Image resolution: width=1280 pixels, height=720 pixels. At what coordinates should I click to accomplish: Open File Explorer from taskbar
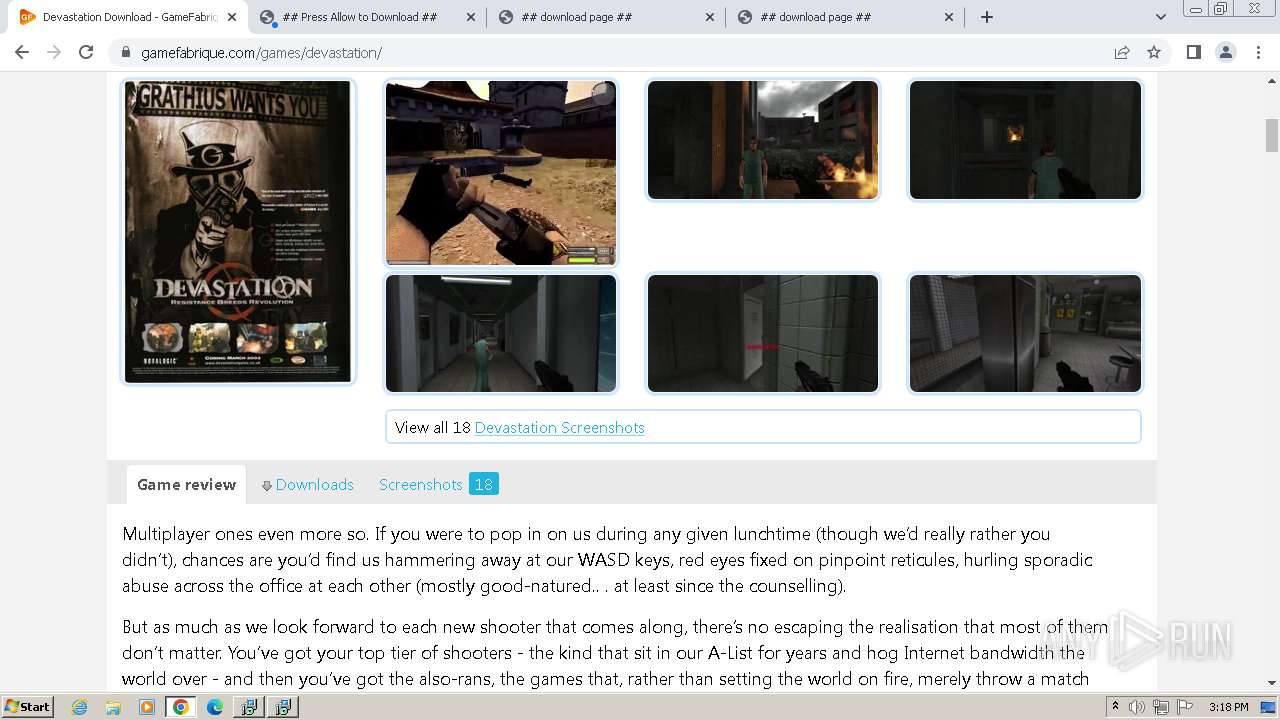tap(113, 707)
